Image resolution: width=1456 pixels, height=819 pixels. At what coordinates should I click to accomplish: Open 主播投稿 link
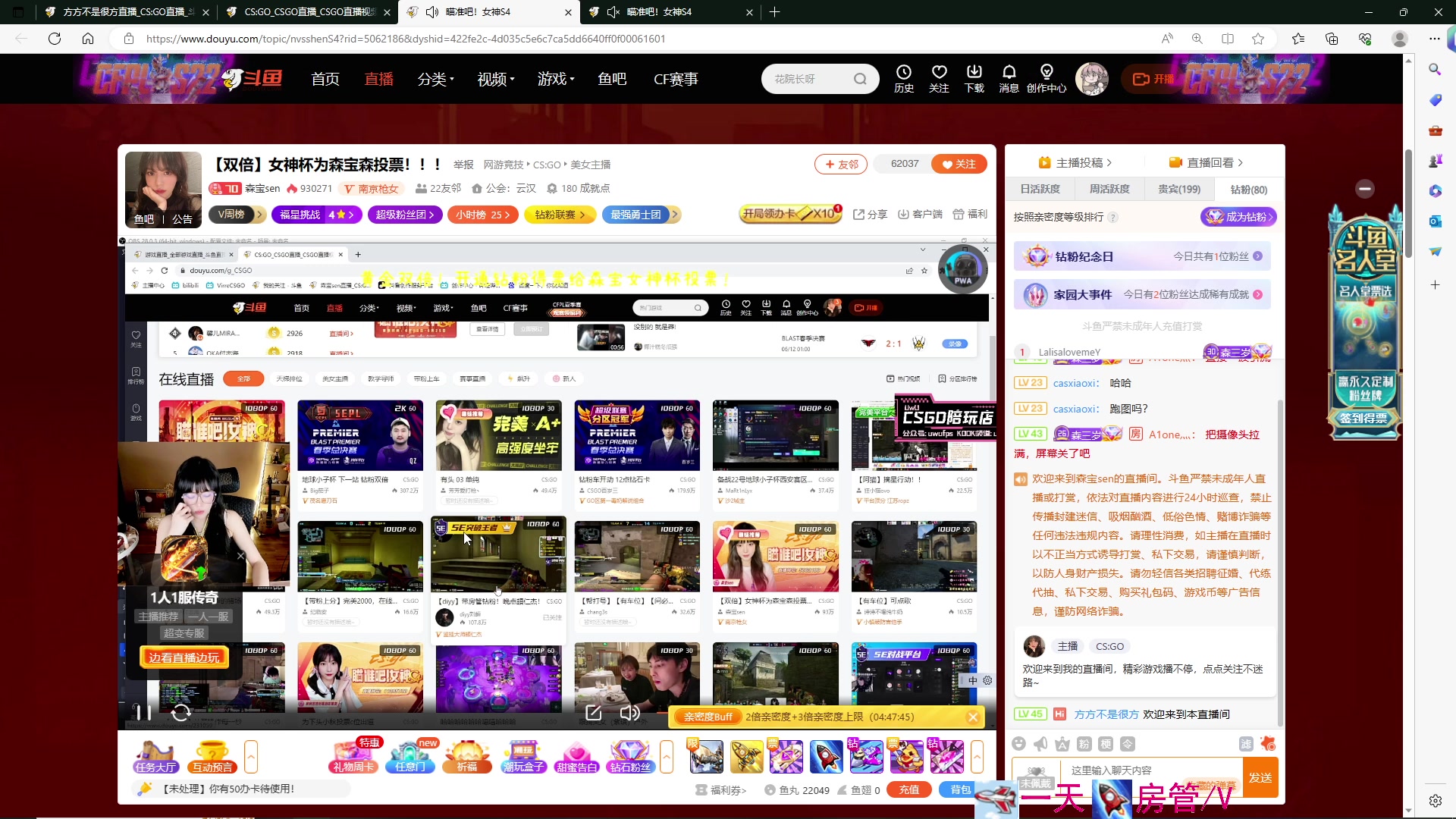(x=1076, y=162)
